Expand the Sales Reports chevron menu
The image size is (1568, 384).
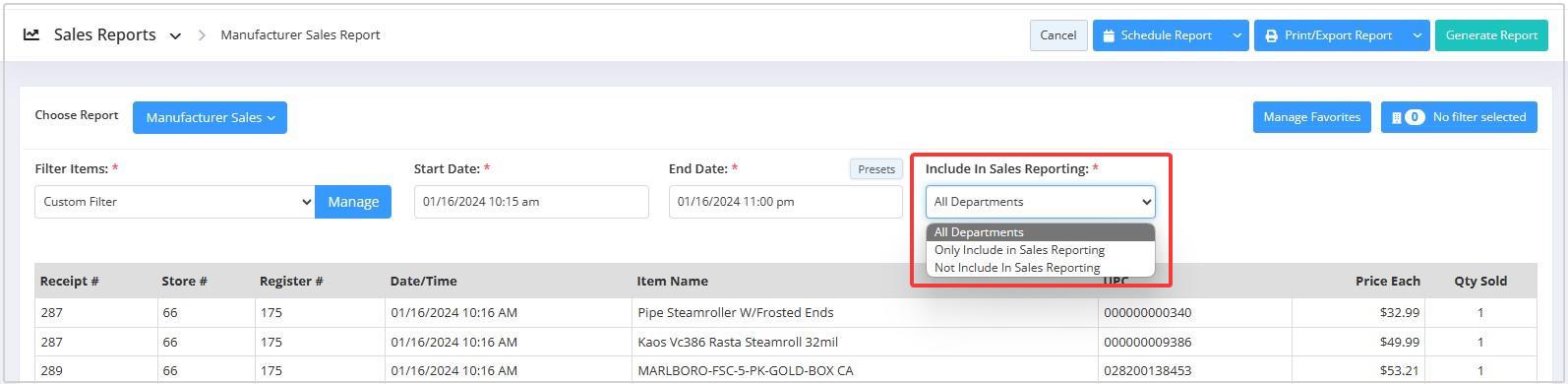175,35
